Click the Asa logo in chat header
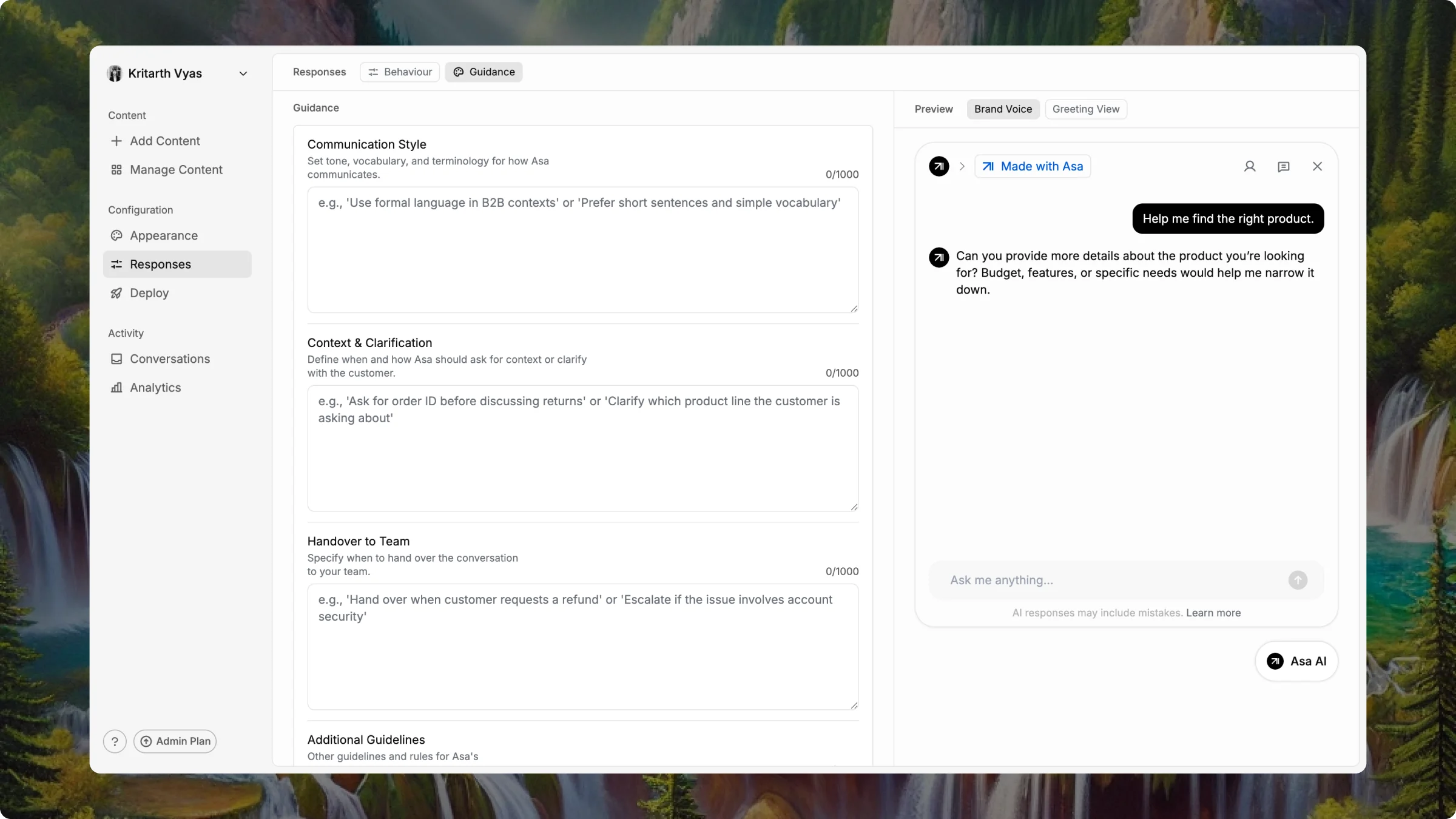Viewport: 1456px width, 819px height. [939, 166]
